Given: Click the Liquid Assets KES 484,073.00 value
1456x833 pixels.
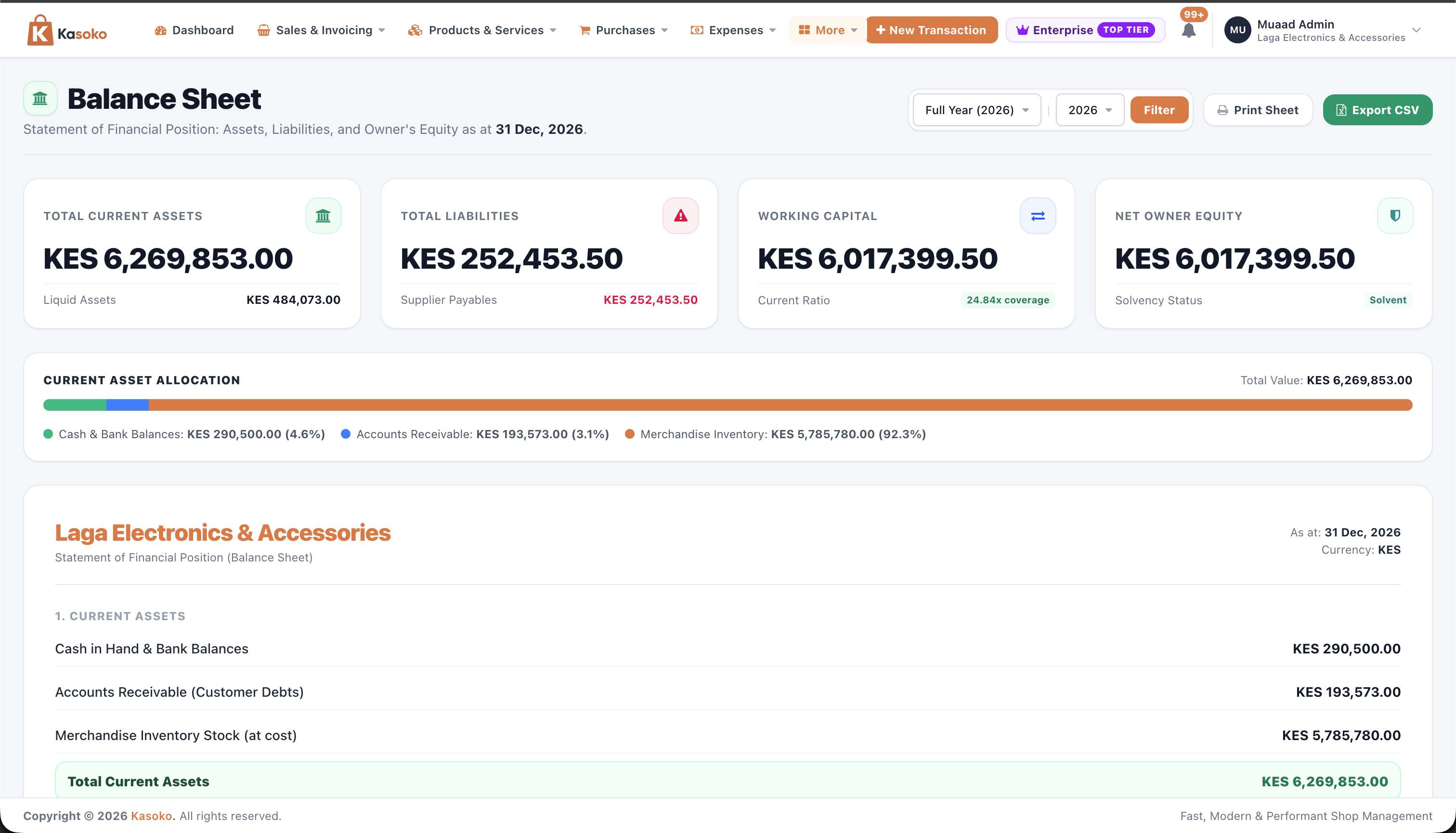Looking at the screenshot, I should [293, 300].
